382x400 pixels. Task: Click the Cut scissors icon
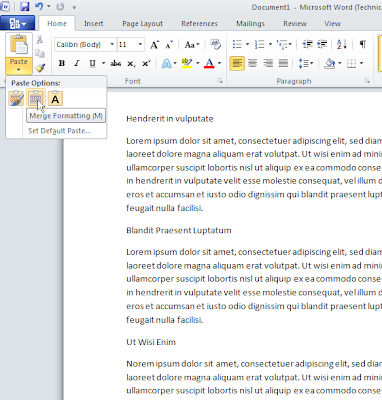[x=40, y=39]
